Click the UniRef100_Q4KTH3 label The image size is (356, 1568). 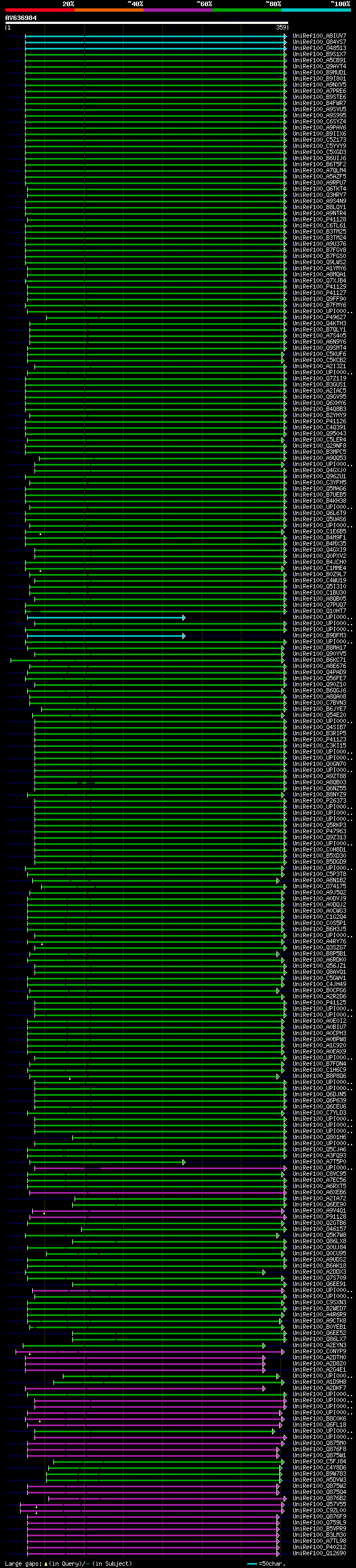(319, 323)
